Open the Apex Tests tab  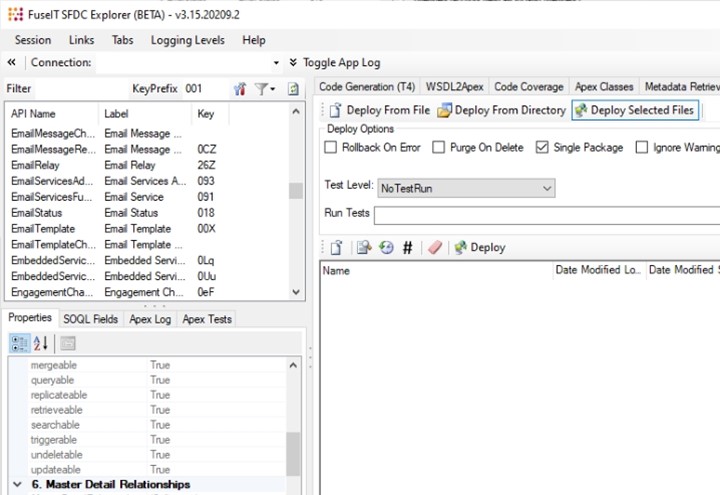click(x=207, y=319)
